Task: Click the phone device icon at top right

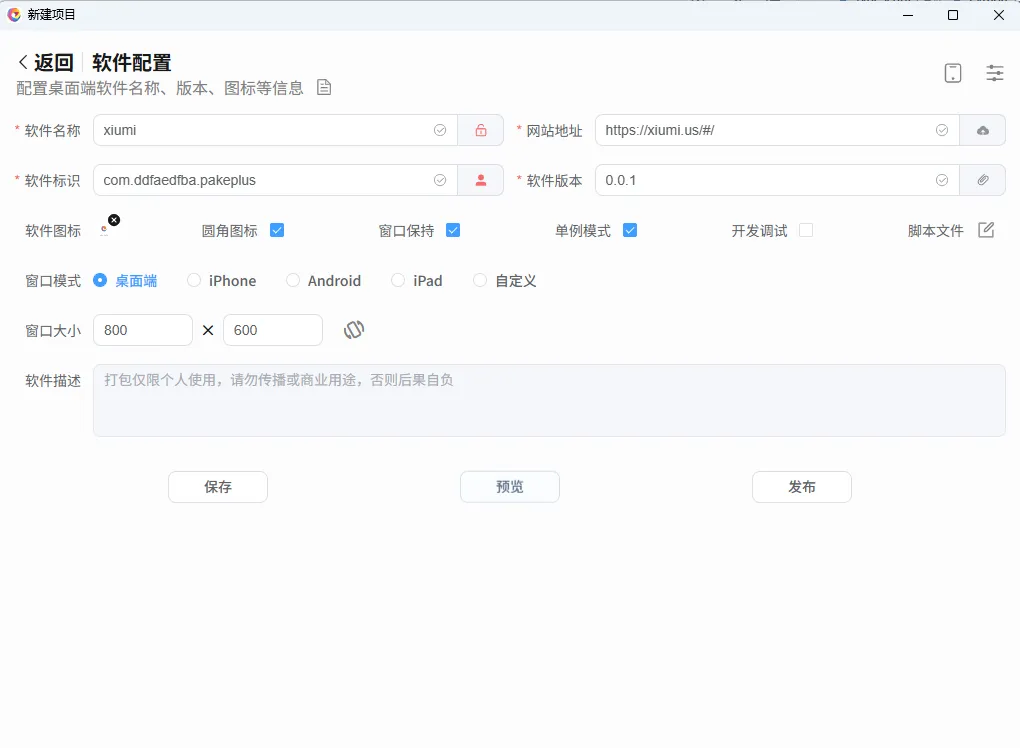Action: click(952, 73)
